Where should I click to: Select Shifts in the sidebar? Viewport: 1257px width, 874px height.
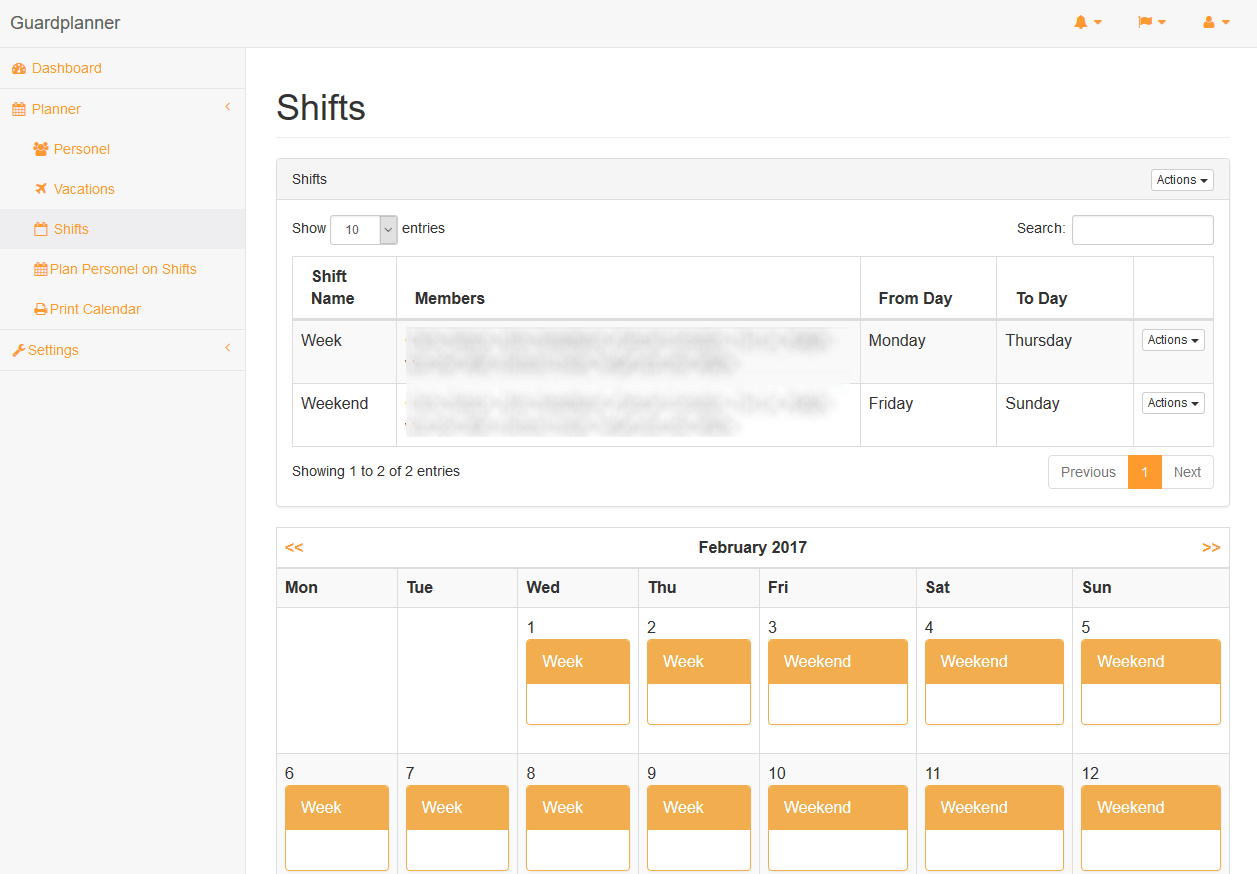point(71,229)
